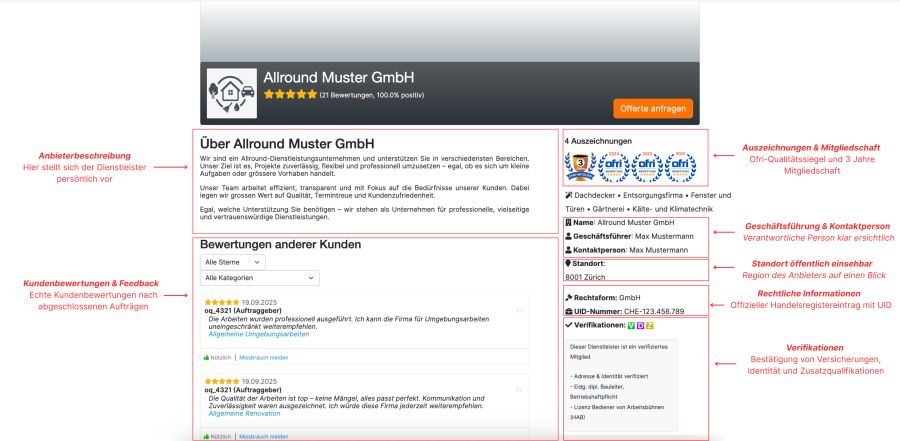
Task: Click the Allround Muster GmbH company logo
Action: (x=230, y=93)
